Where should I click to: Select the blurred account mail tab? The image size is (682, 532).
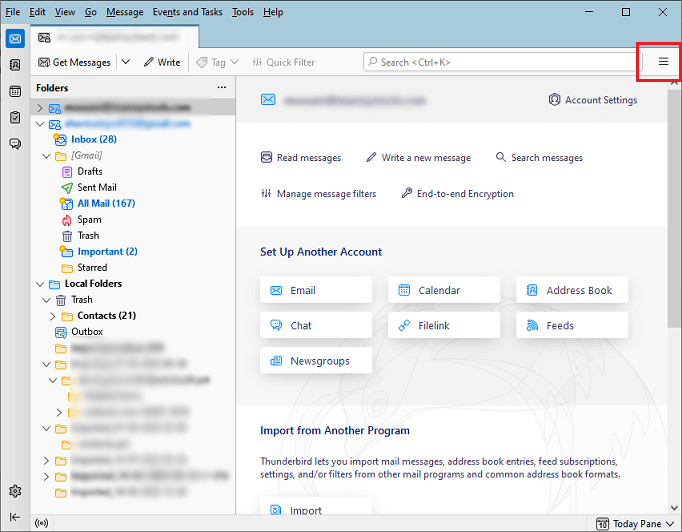pyautogui.click(x=115, y=37)
